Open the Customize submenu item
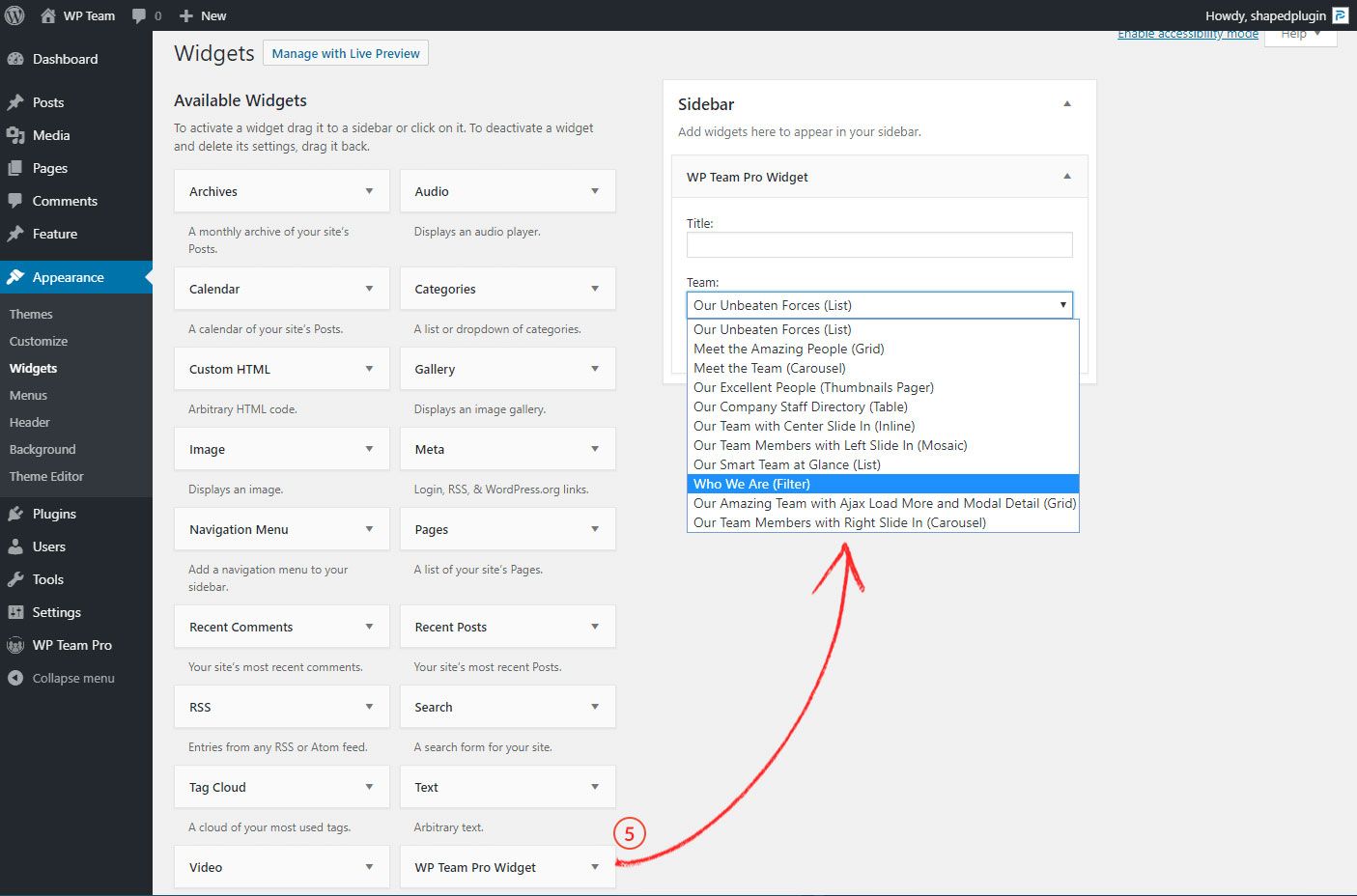 [39, 341]
